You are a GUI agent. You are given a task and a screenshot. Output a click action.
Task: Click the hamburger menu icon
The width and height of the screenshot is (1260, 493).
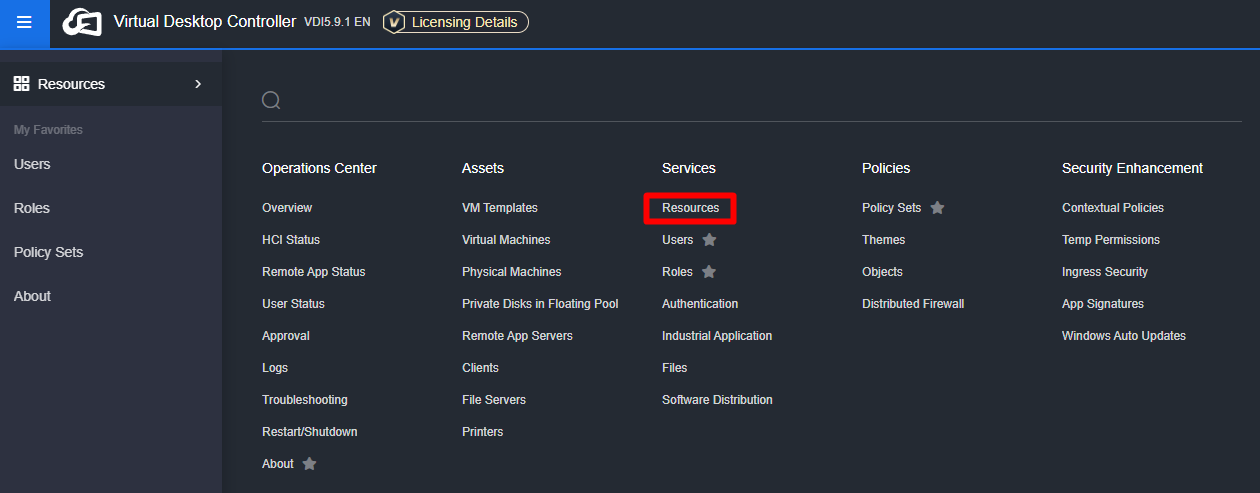point(24,23)
